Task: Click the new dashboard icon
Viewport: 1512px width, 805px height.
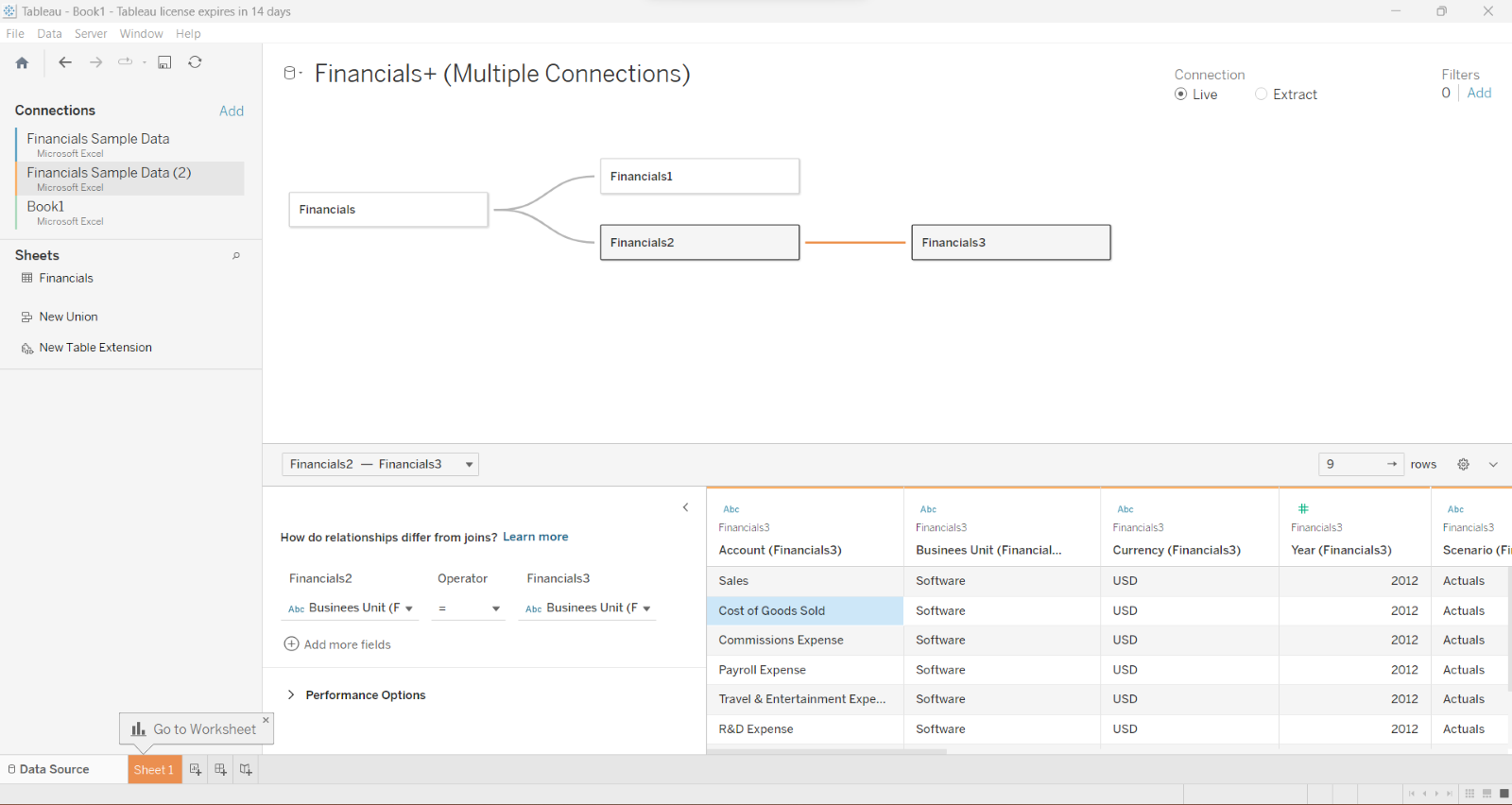Action: (220, 769)
